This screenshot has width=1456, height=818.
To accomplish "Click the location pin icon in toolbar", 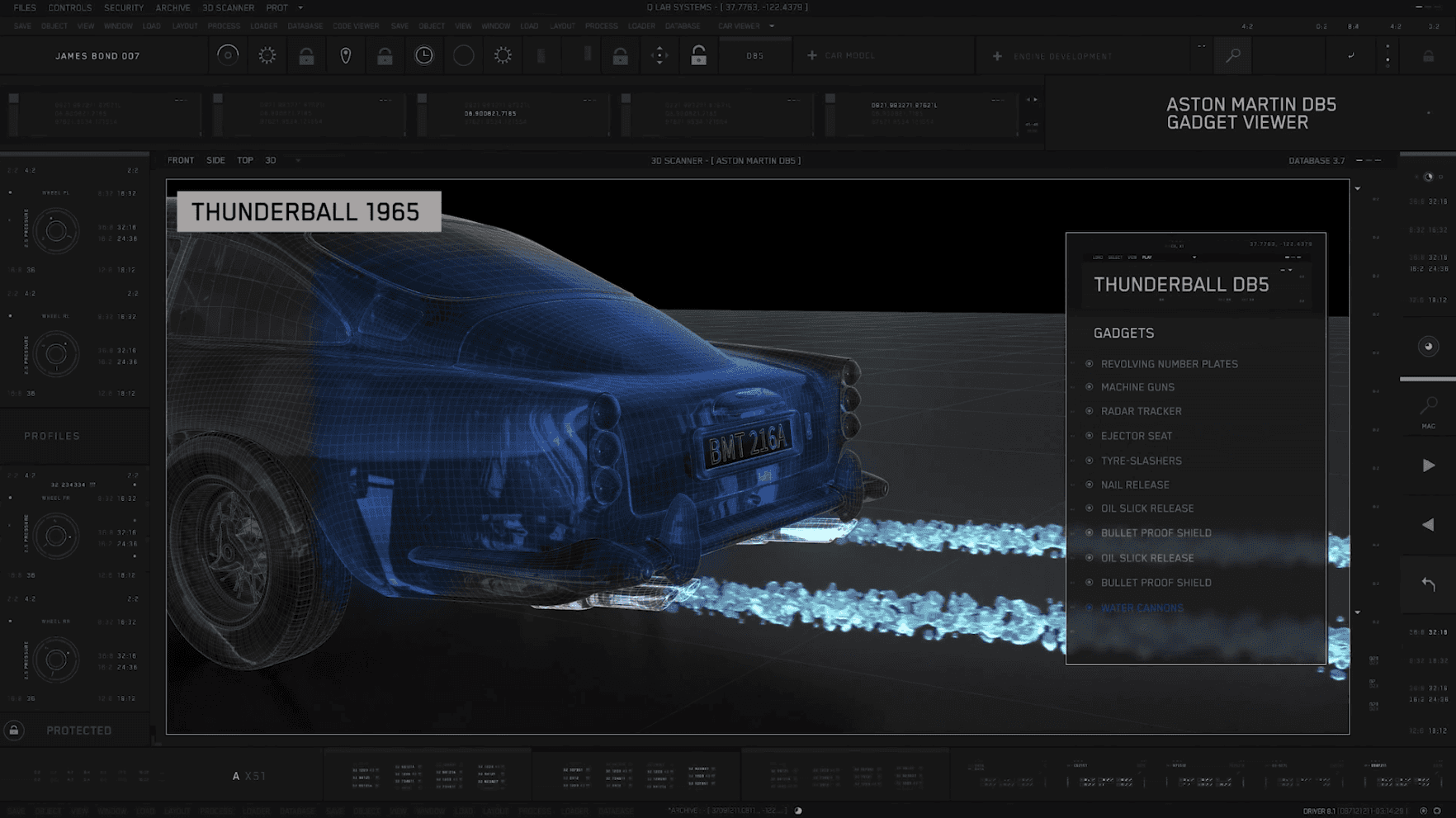I will point(346,55).
